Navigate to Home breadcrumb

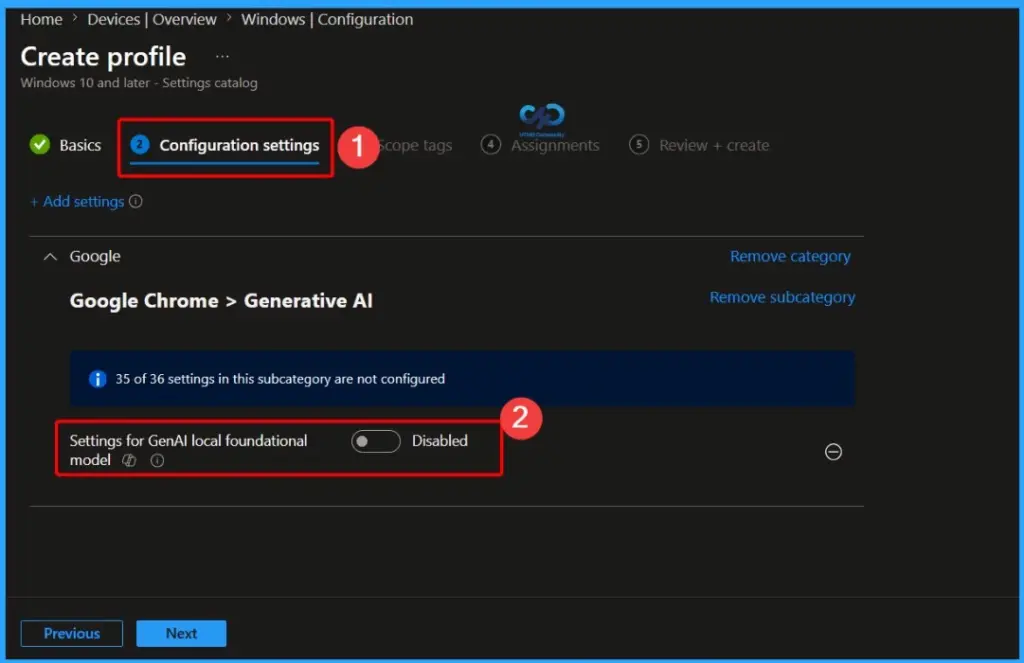(x=41, y=20)
